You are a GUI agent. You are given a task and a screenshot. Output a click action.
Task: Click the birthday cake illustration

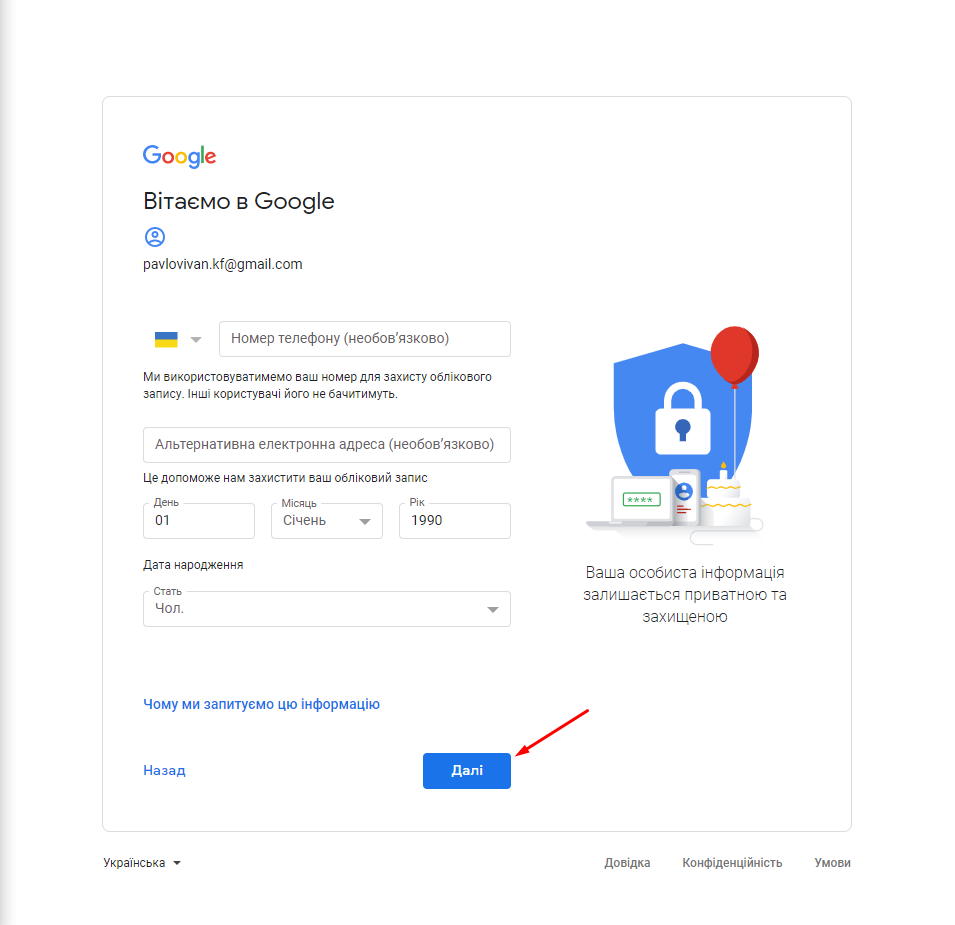coord(725,496)
